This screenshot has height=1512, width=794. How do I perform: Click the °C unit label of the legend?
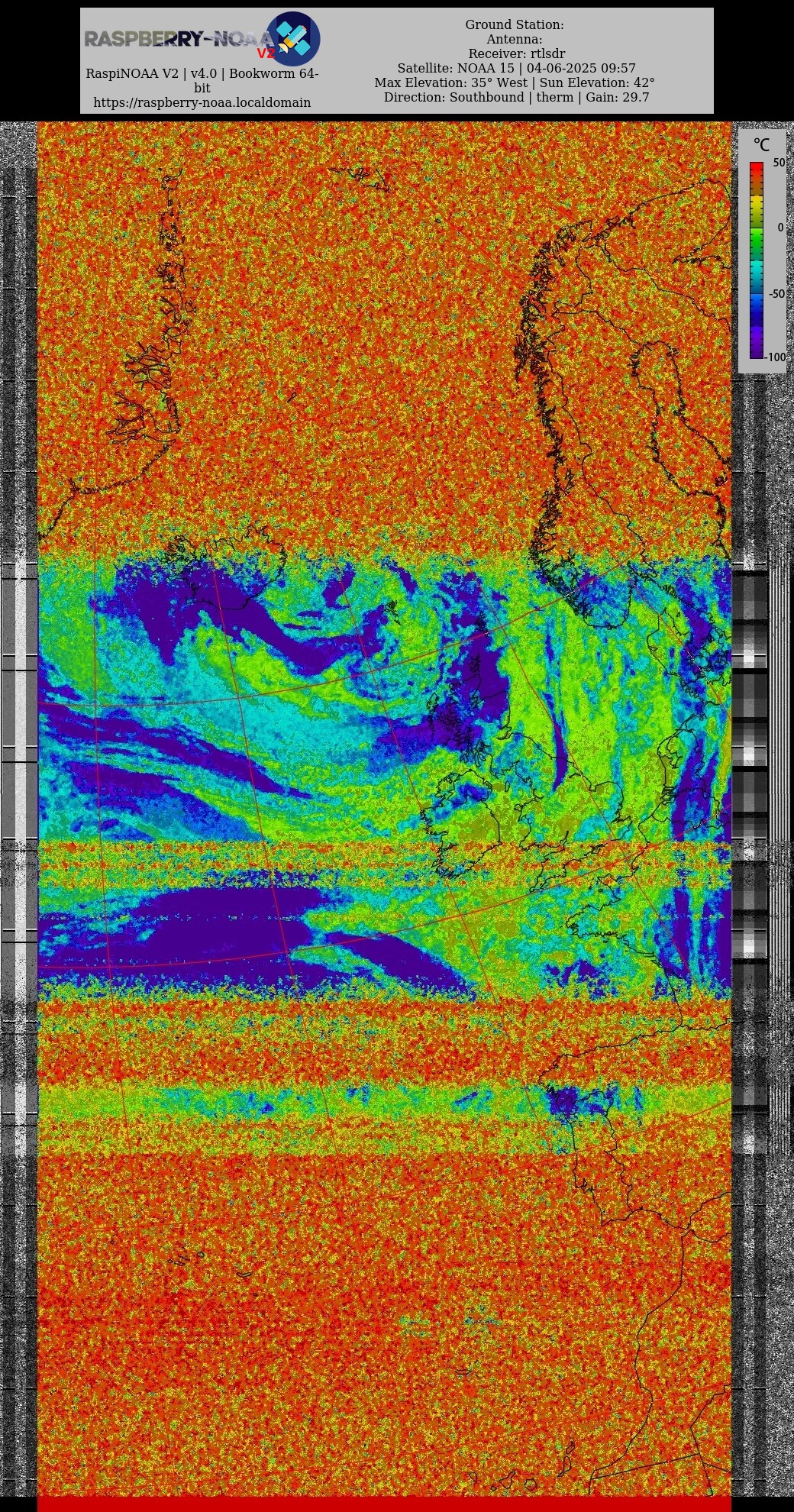(761, 145)
